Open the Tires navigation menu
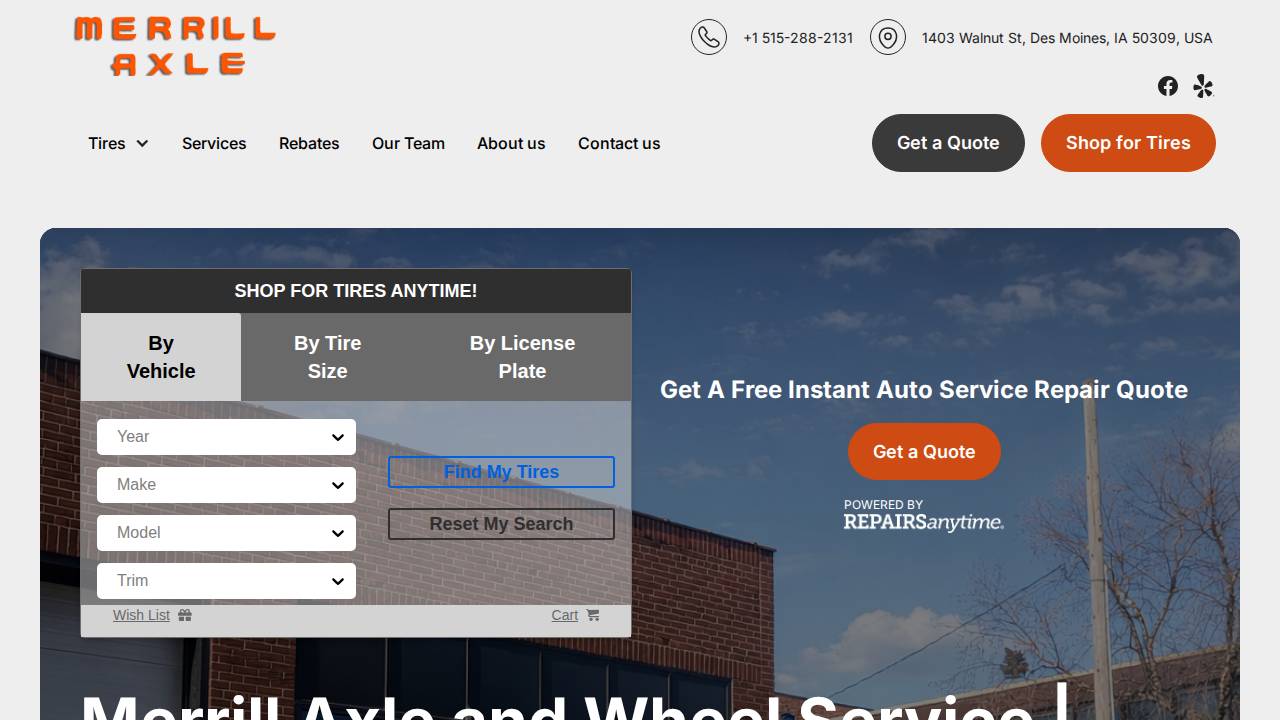1280x720 pixels. 117,143
